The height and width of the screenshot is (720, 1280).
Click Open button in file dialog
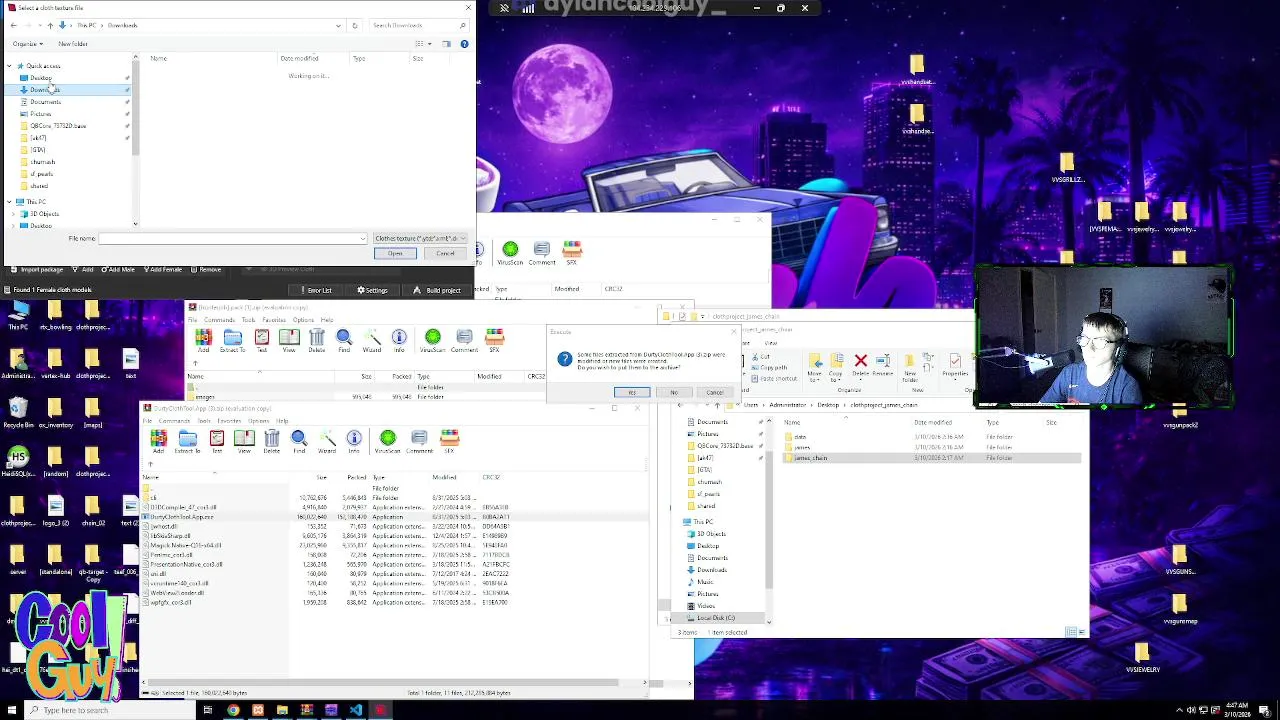click(395, 253)
